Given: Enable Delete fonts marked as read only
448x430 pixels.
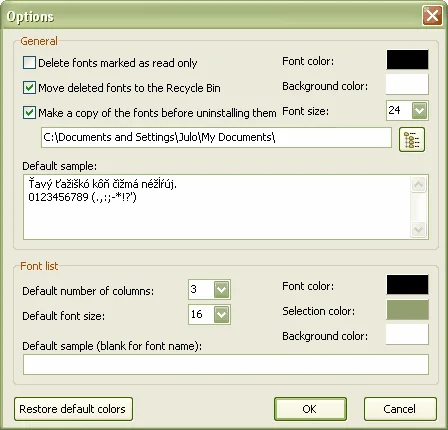Looking at the screenshot, I should coord(29,63).
